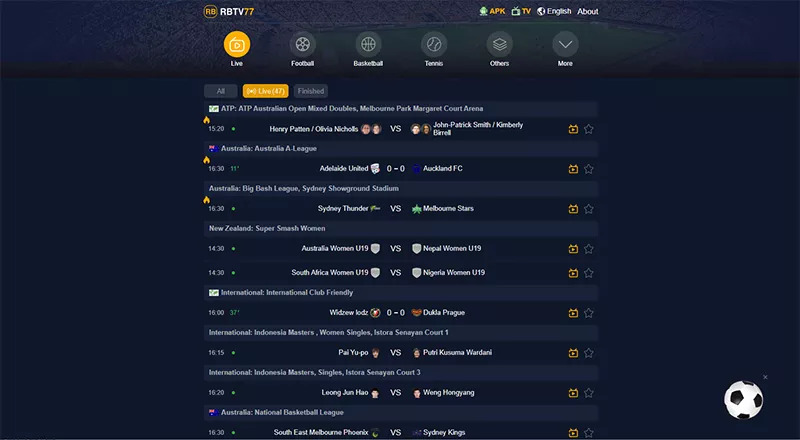Click the hot flame icon on Big Bash match

pyautogui.click(x=207, y=200)
